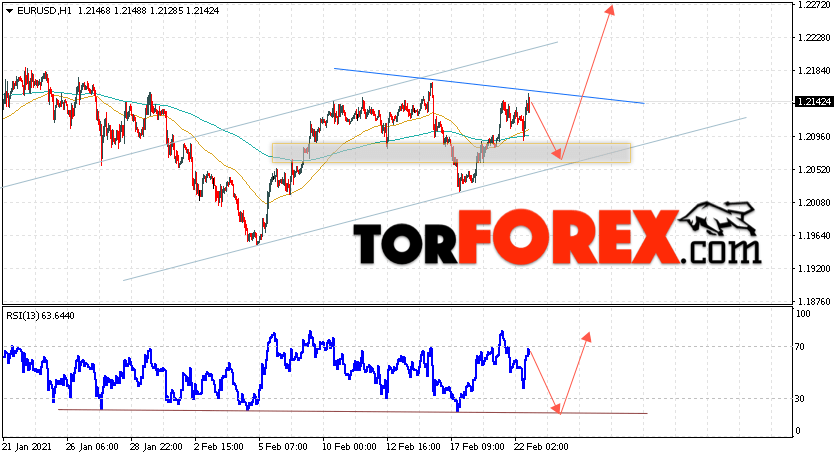Viewport: 838px width, 458px height.
Task: Click the RSI scale value 30
Action: click(800, 399)
